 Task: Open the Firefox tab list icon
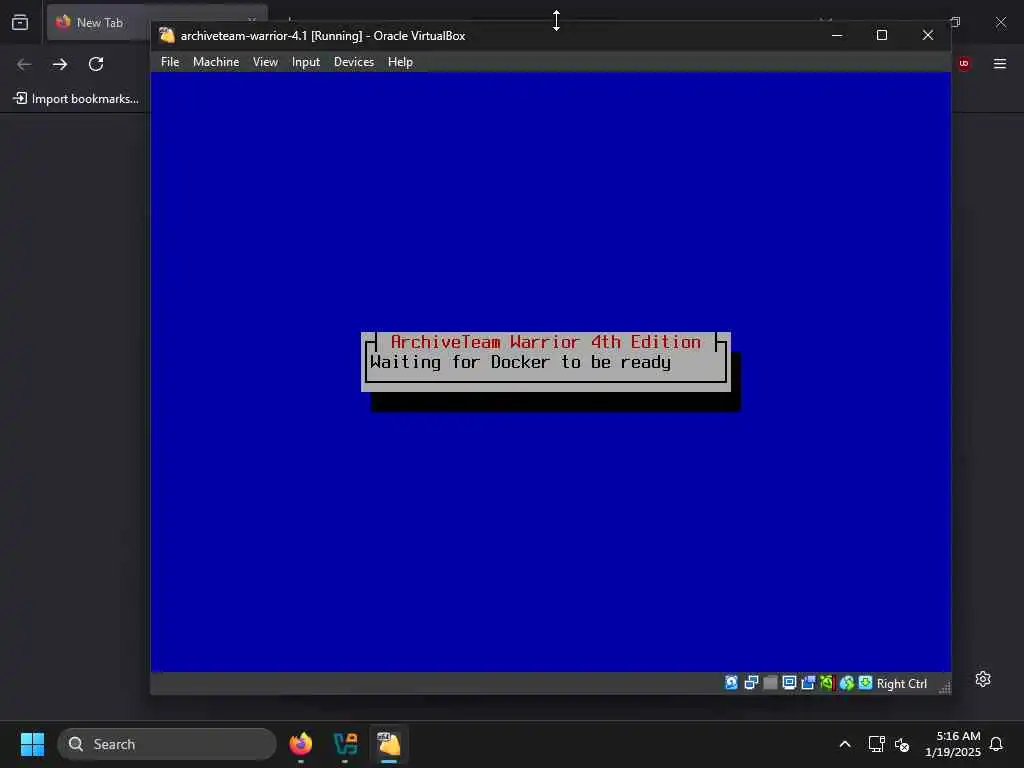(x=20, y=22)
